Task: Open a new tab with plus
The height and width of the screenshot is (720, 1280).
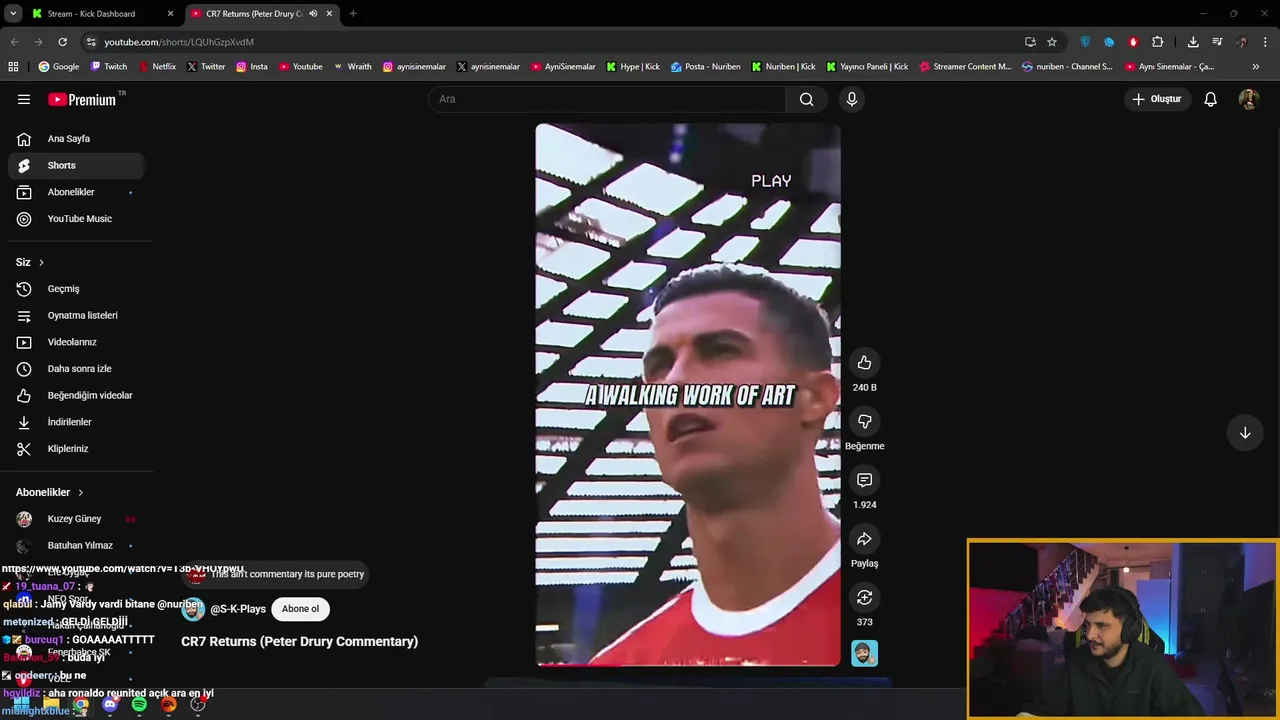Action: [353, 14]
